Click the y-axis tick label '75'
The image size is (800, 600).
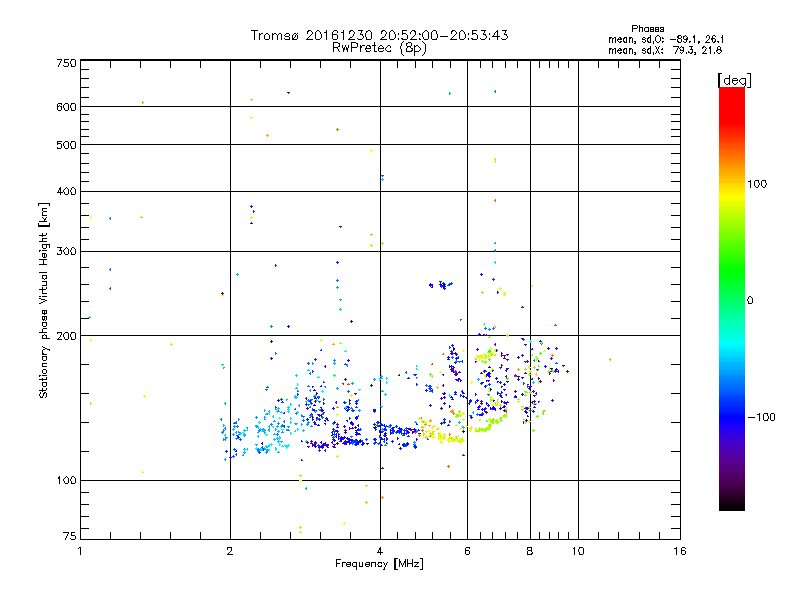70,536
